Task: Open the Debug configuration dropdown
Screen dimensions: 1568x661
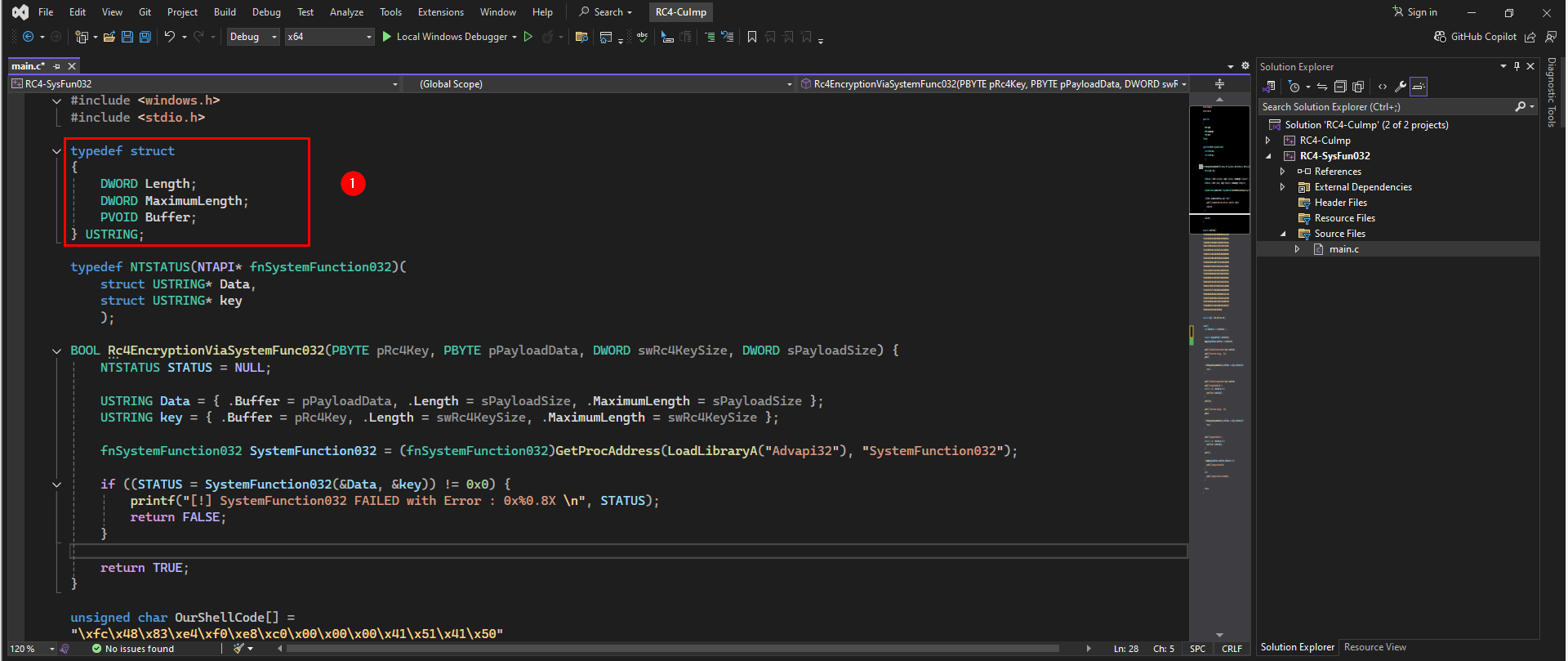Action: (x=253, y=37)
